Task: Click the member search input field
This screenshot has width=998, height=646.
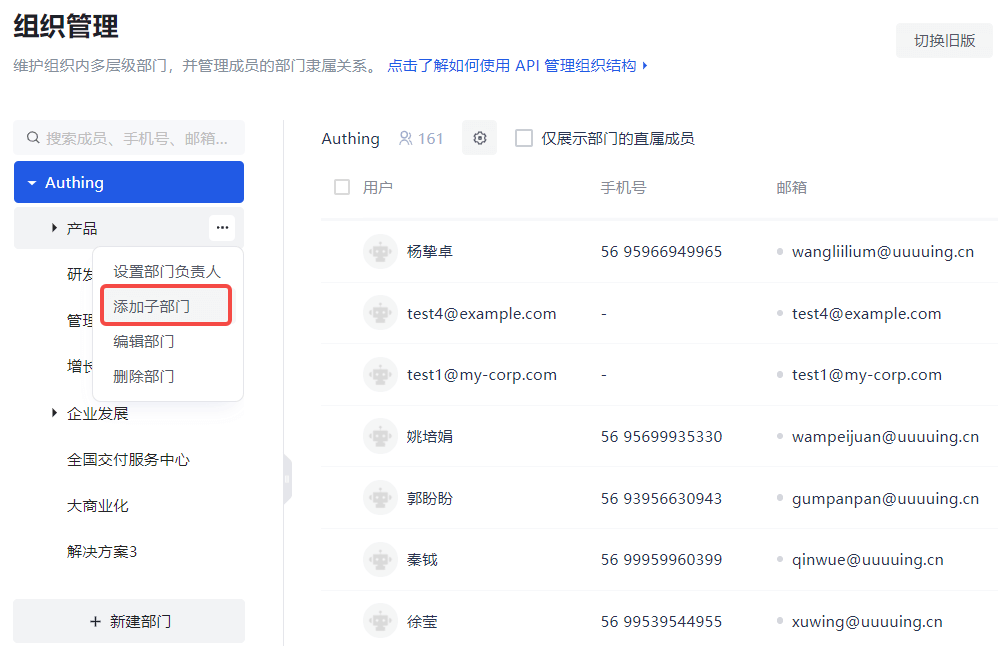Action: coord(130,138)
